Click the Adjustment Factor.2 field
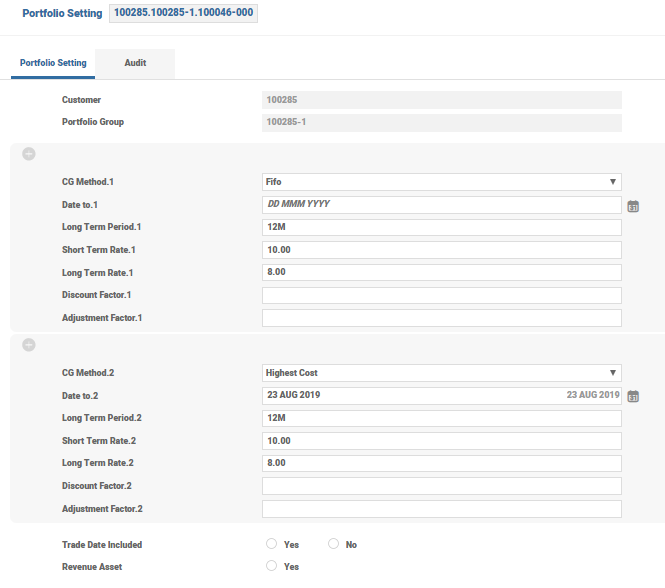Screen dimensions: 665x588 point(441,509)
